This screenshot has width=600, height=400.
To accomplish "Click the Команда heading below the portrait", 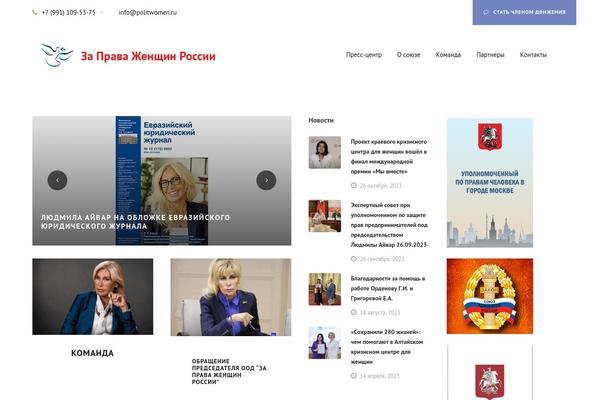I will click(92, 353).
